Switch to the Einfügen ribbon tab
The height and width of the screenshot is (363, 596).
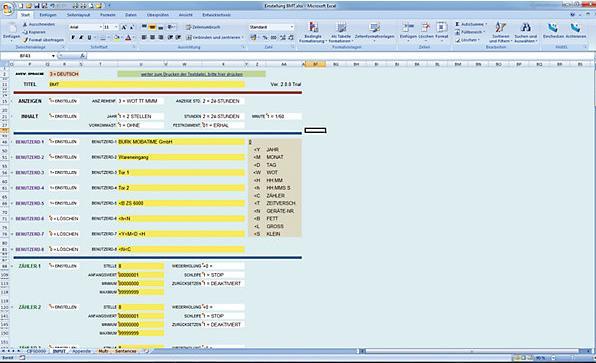[x=48, y=15]
